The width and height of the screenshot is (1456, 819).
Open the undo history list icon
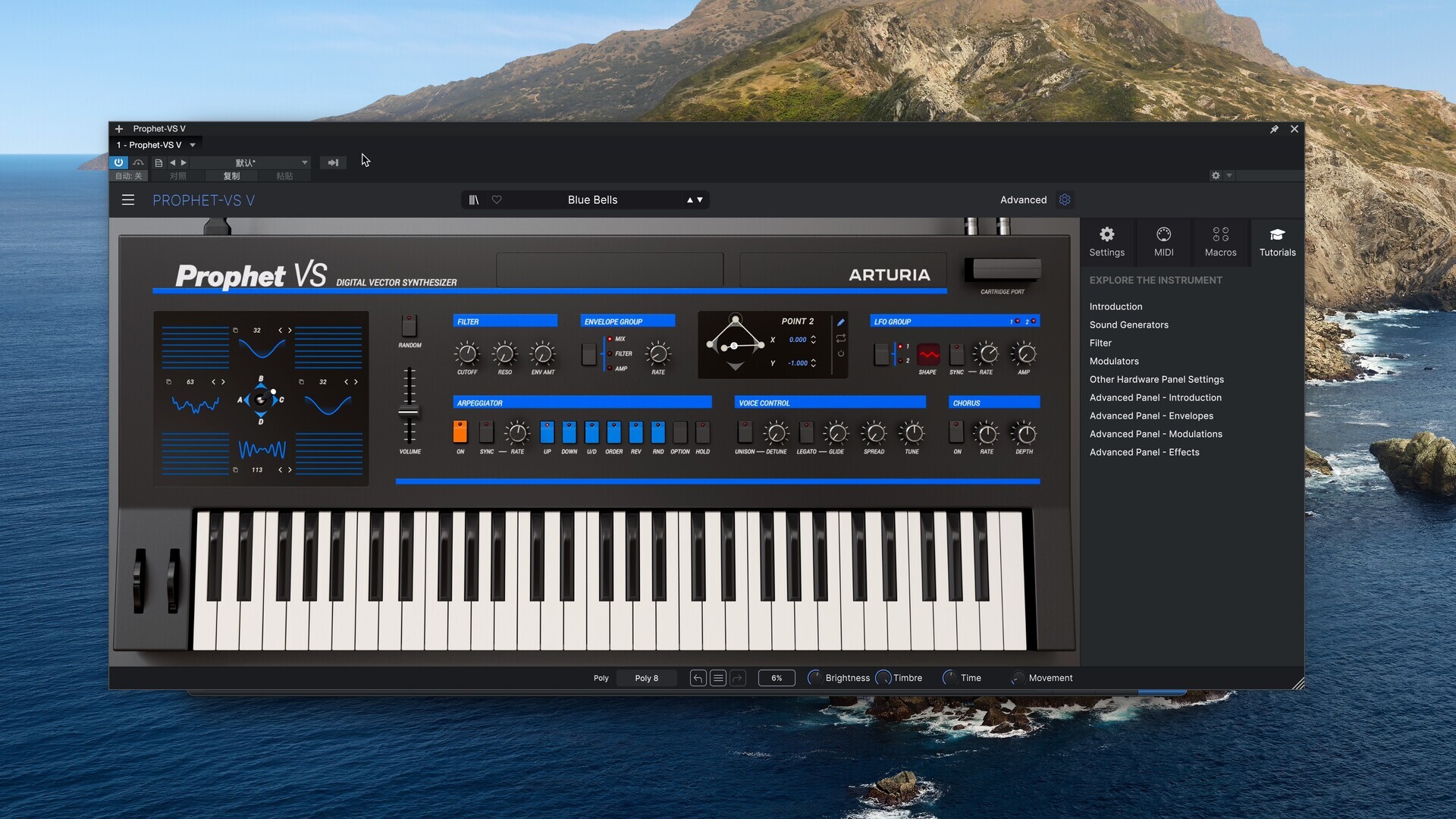[718, 678]
